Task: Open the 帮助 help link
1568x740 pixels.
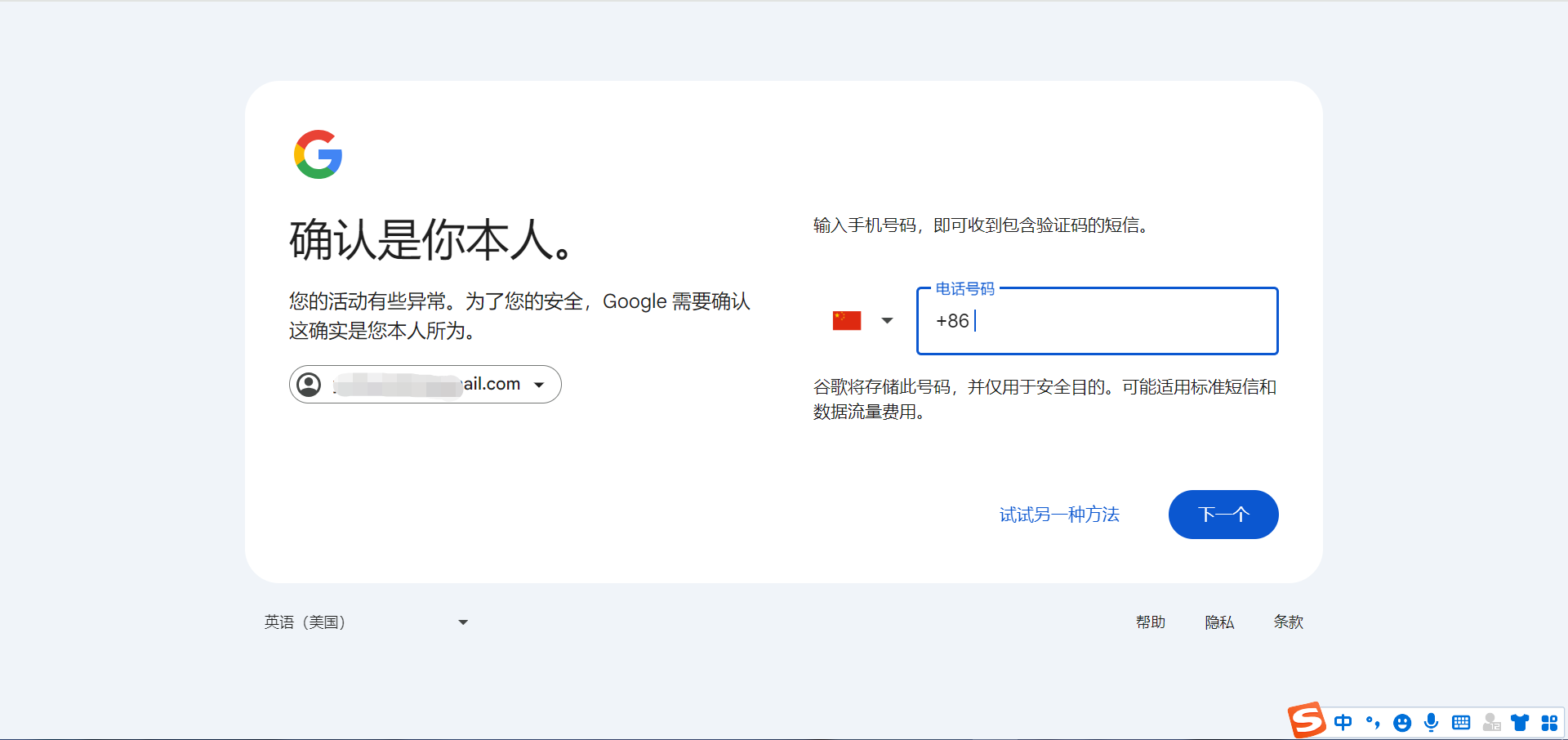Action: click(1151, 622)
